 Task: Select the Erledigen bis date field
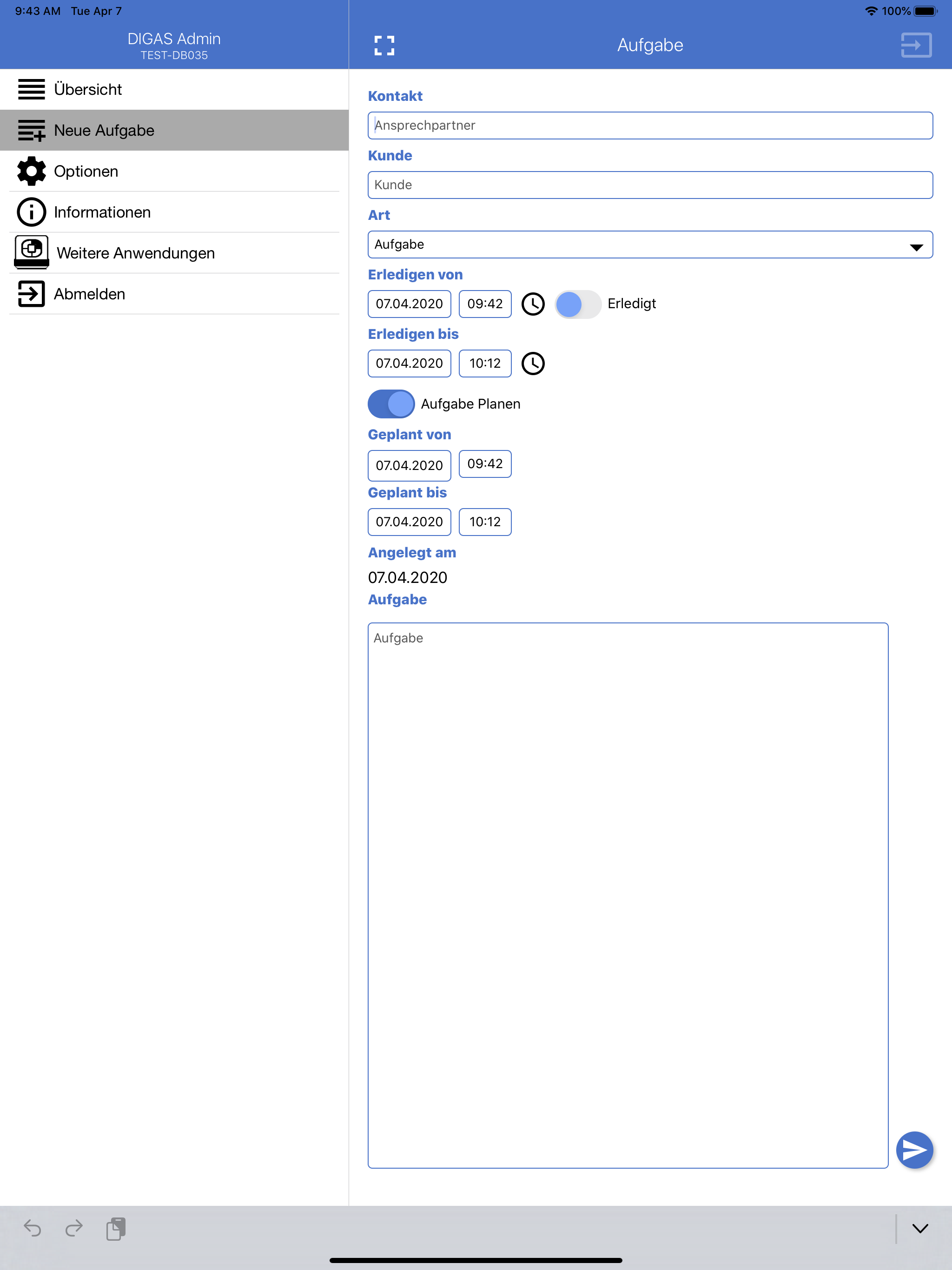[x=410, y=364]
